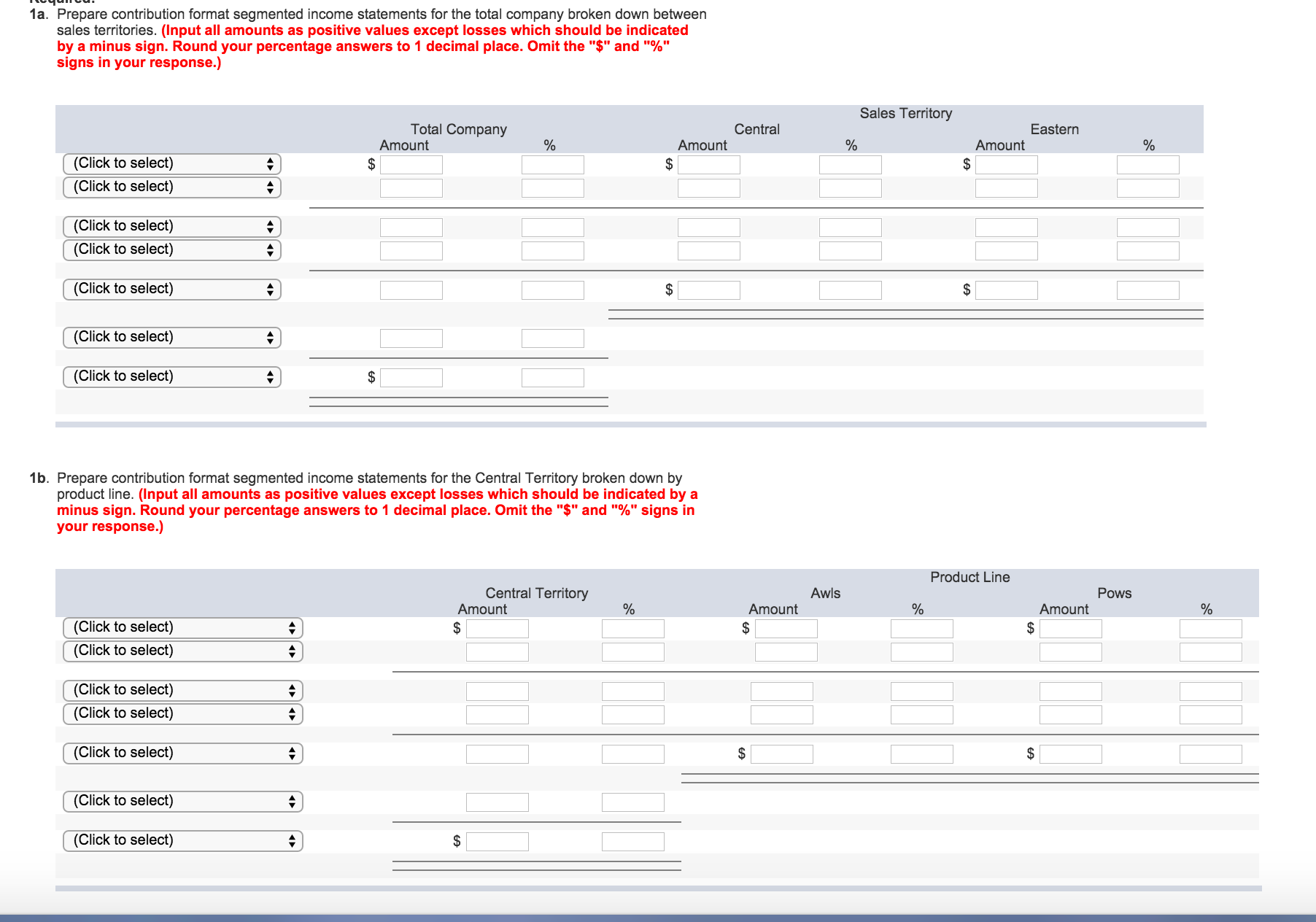
Task: Click Total Company Amount field in first row
Action: coord(411,165)
